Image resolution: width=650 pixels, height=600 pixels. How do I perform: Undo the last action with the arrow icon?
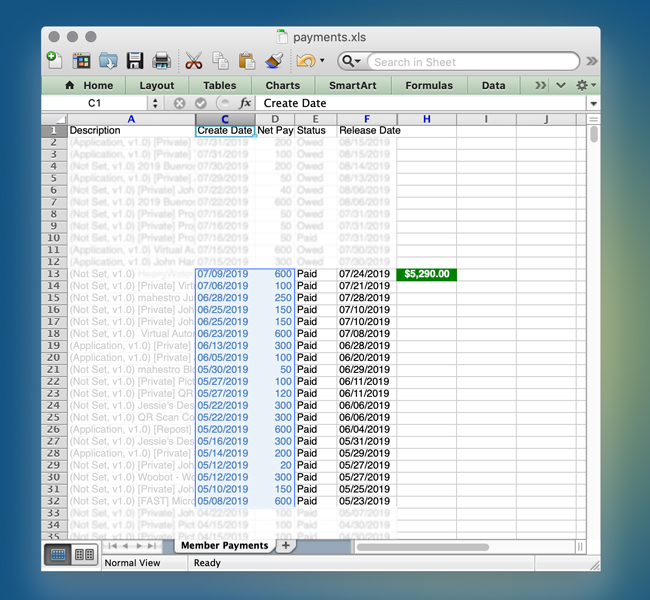[x=306, y=61]
